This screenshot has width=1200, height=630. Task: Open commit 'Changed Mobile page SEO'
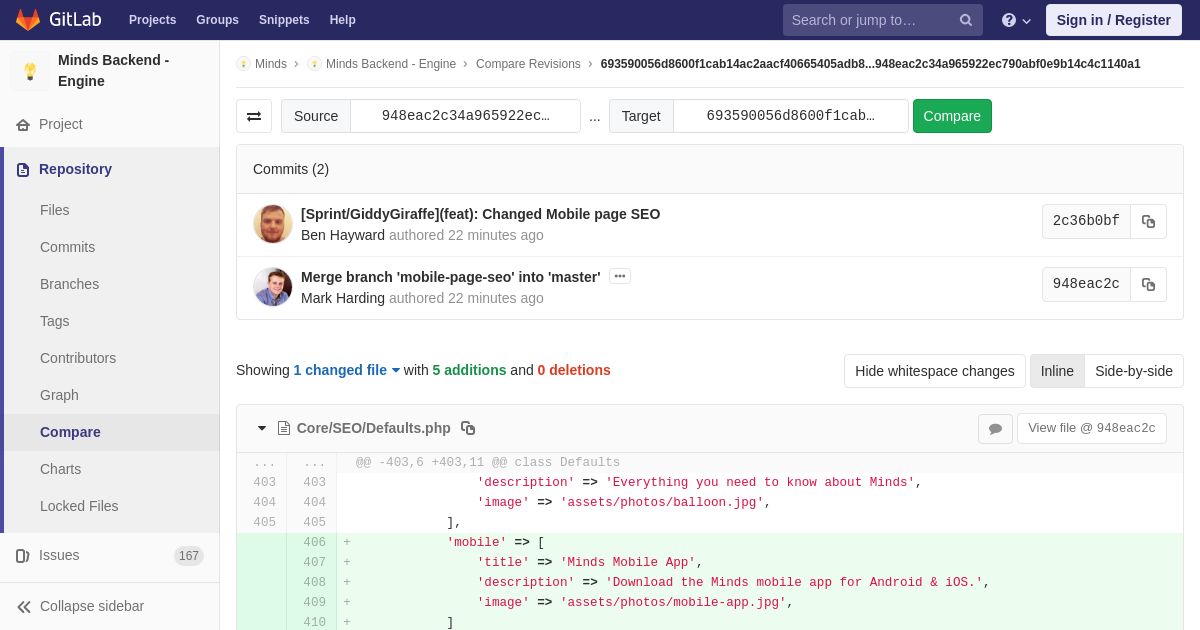pyautogui.click(x=480, y=214)
